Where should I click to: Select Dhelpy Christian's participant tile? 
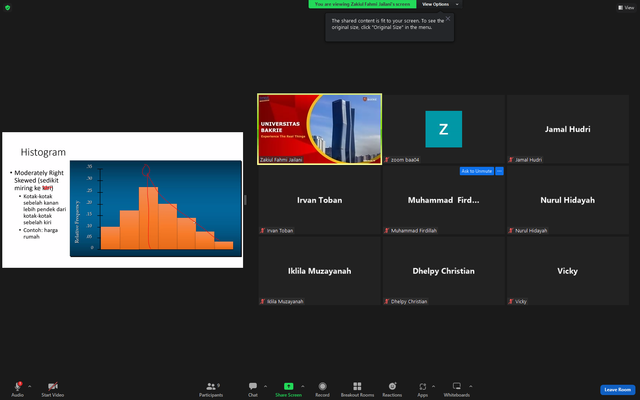pyautogui.click(x=444, y=271)
